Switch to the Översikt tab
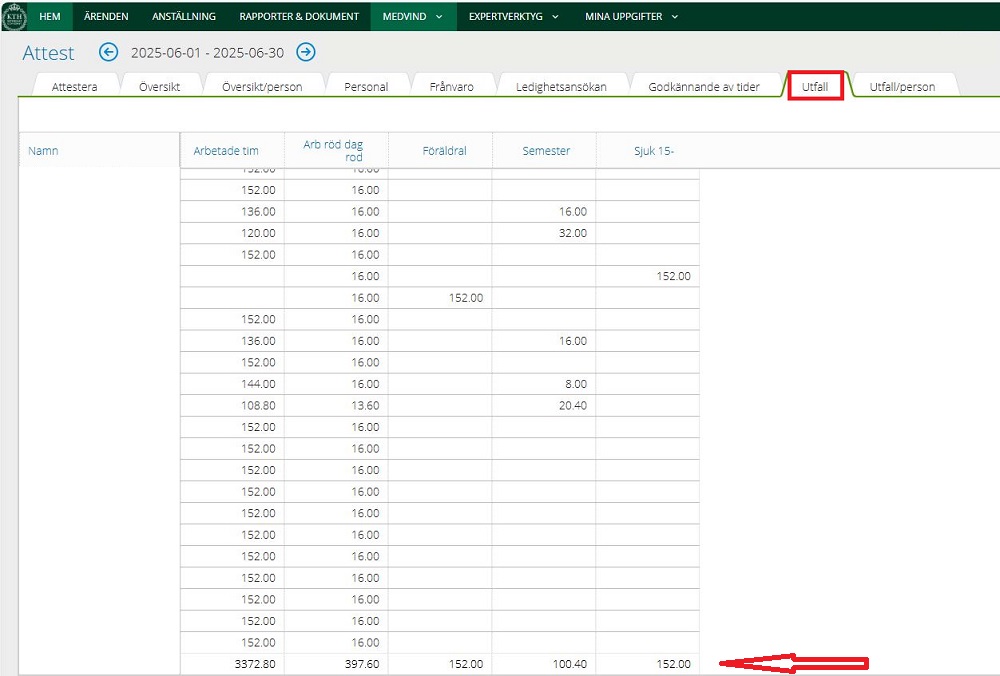This screenshot has height=676, width=1000. tap(159, 87)
